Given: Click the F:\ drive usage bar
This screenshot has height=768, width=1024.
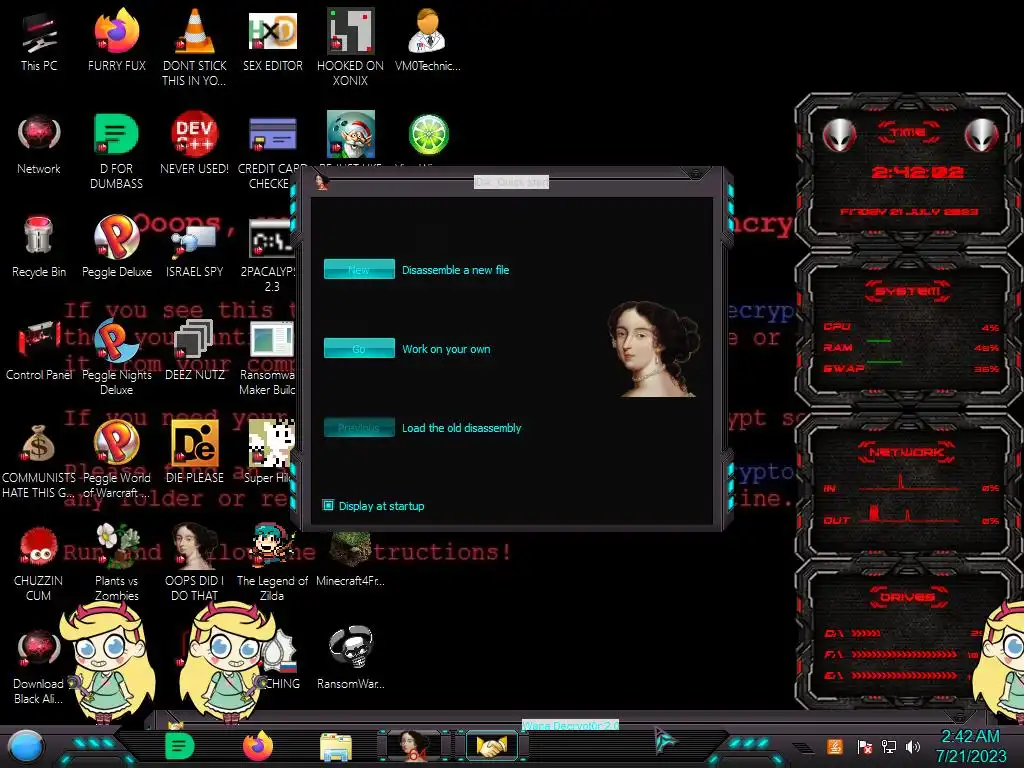Looking at the screenshot, I should [904, 654].
